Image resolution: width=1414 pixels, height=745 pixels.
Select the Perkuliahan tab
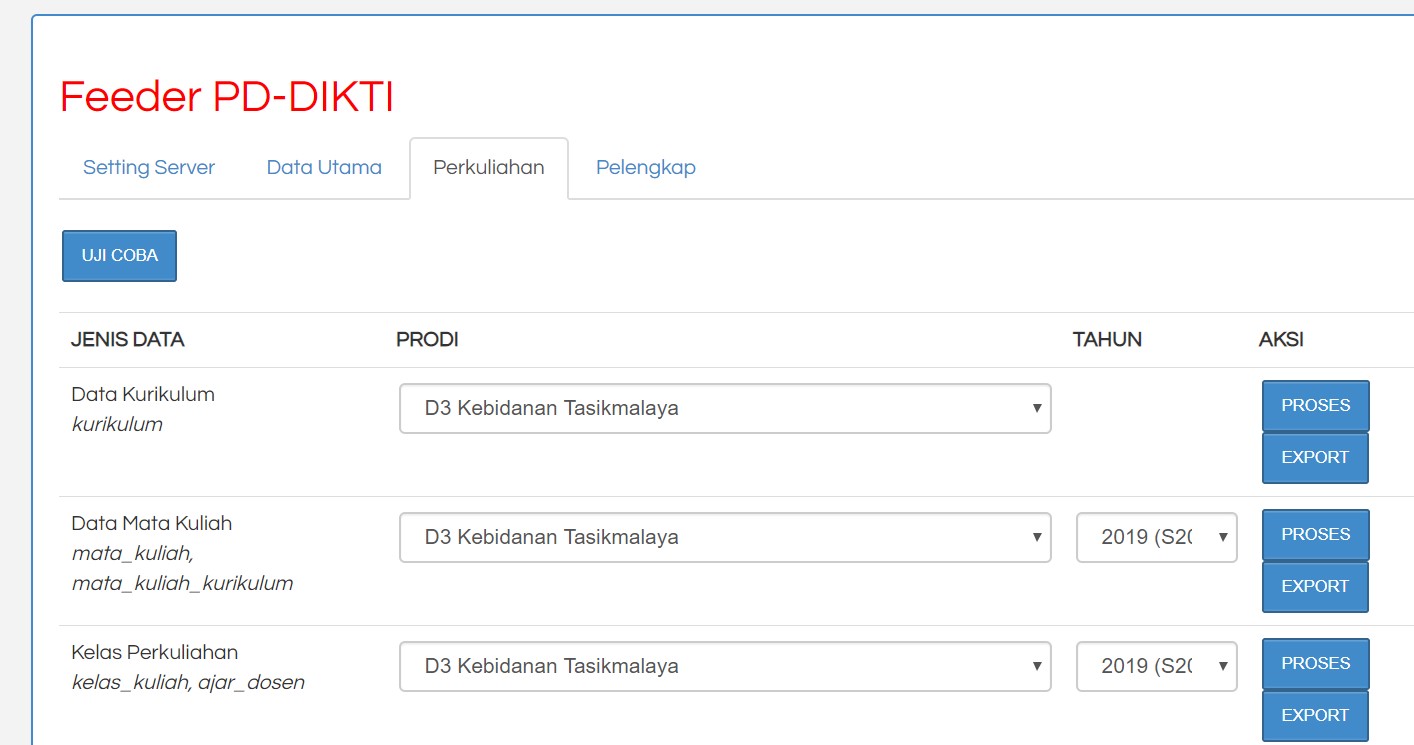(488, 168)
